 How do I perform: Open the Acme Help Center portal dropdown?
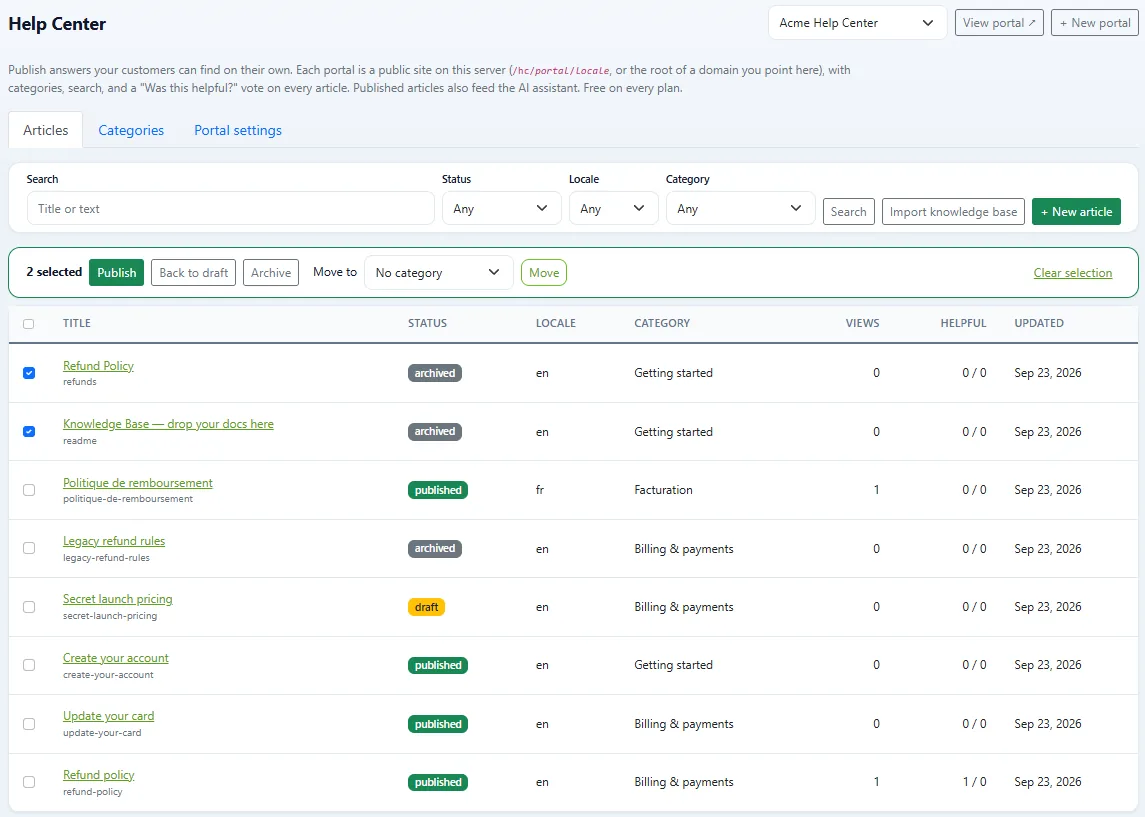[x=857, y=23]
